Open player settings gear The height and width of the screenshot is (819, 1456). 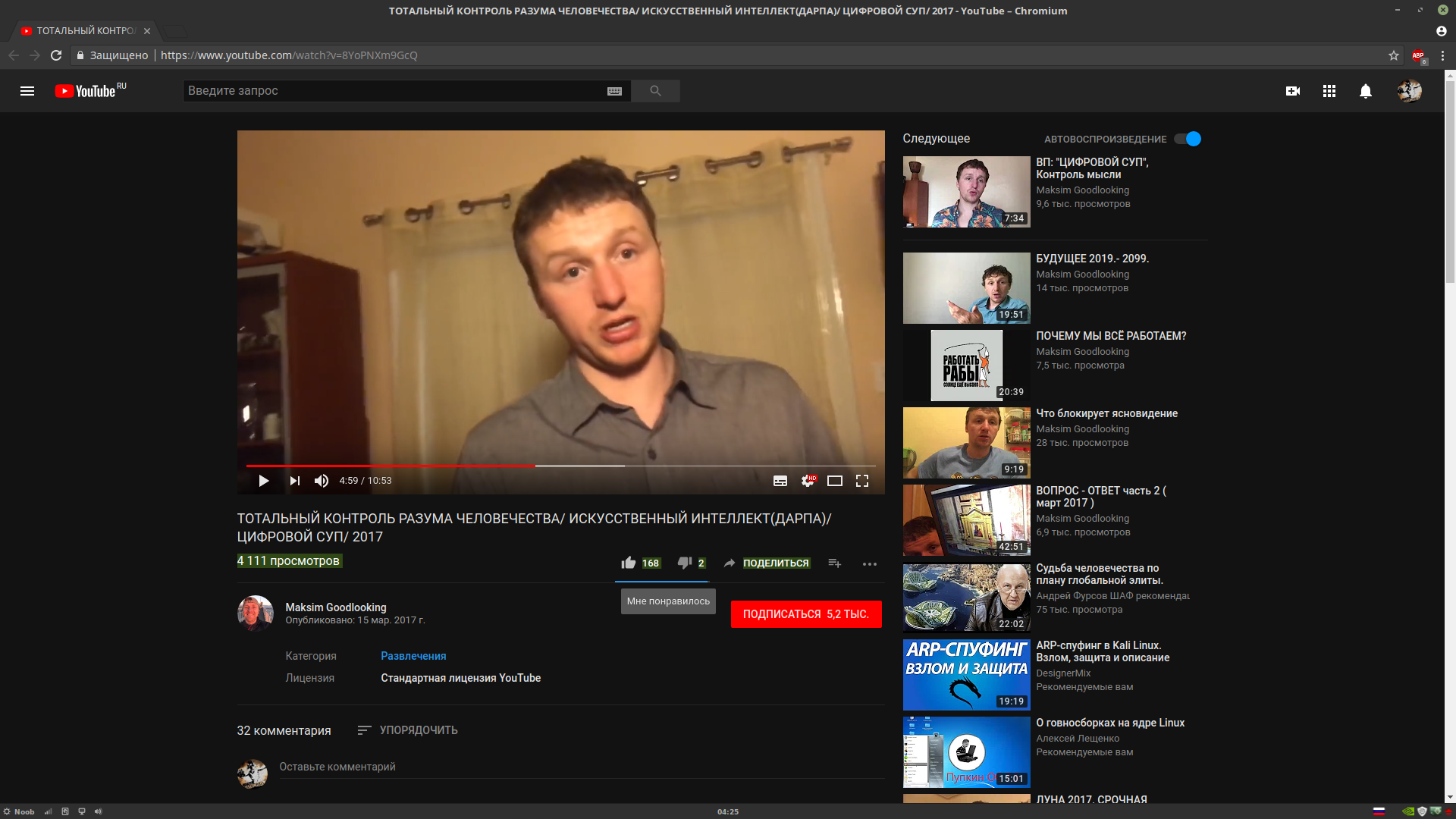pyautogui.click(x=808, y=481)
